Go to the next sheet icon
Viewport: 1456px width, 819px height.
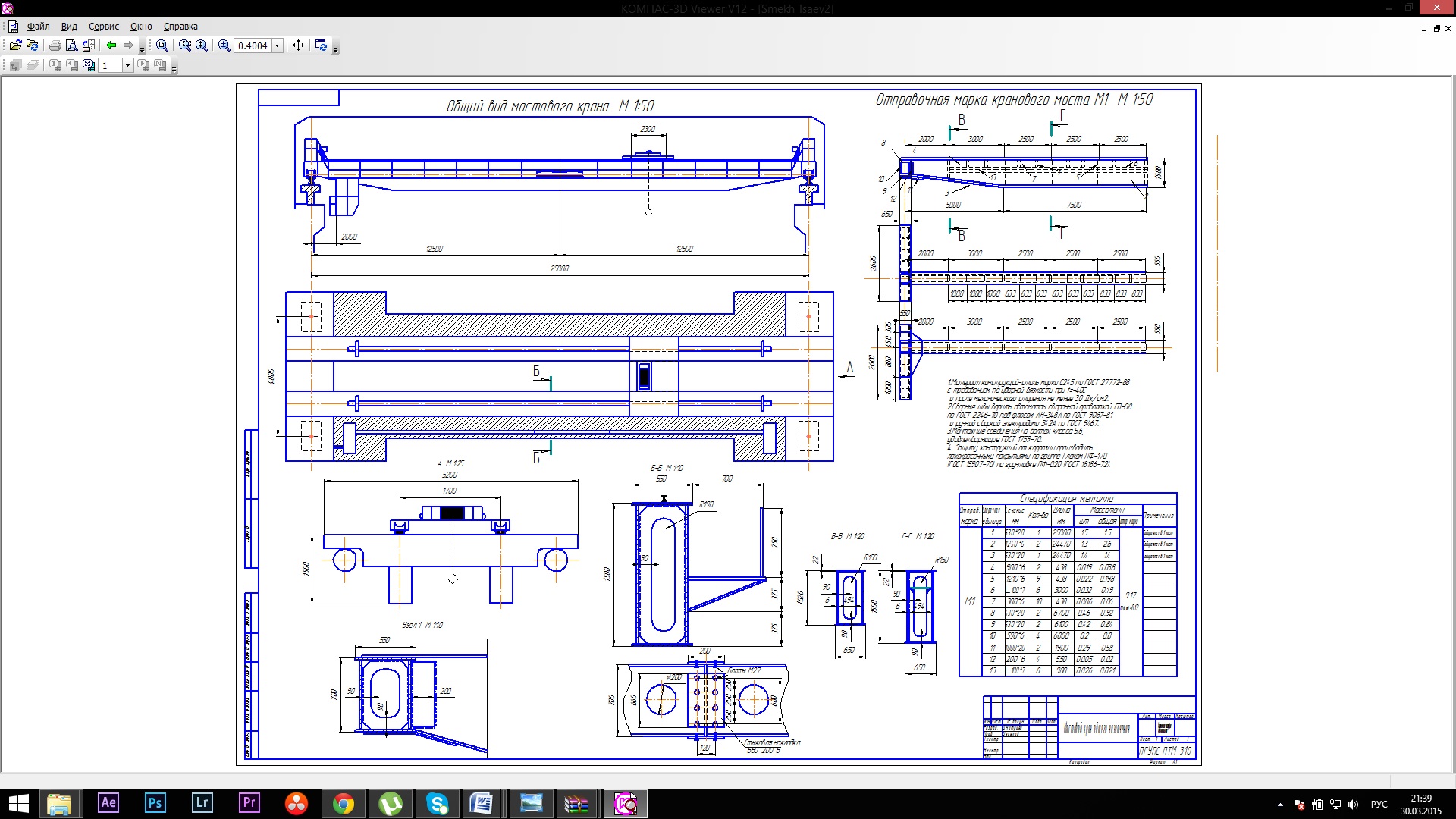pos(143,65)
